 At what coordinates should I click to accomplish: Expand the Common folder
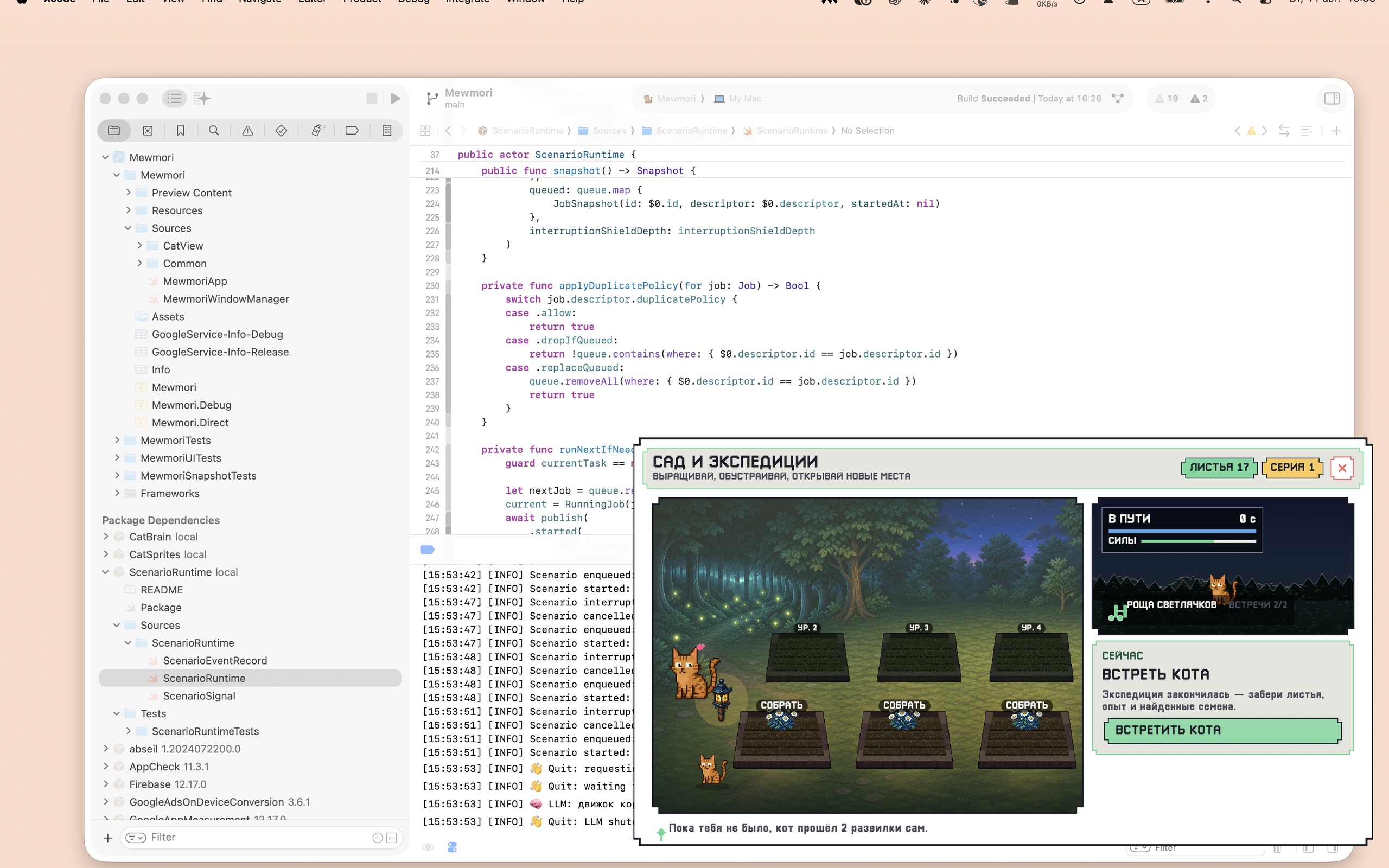tap(139, 264)
